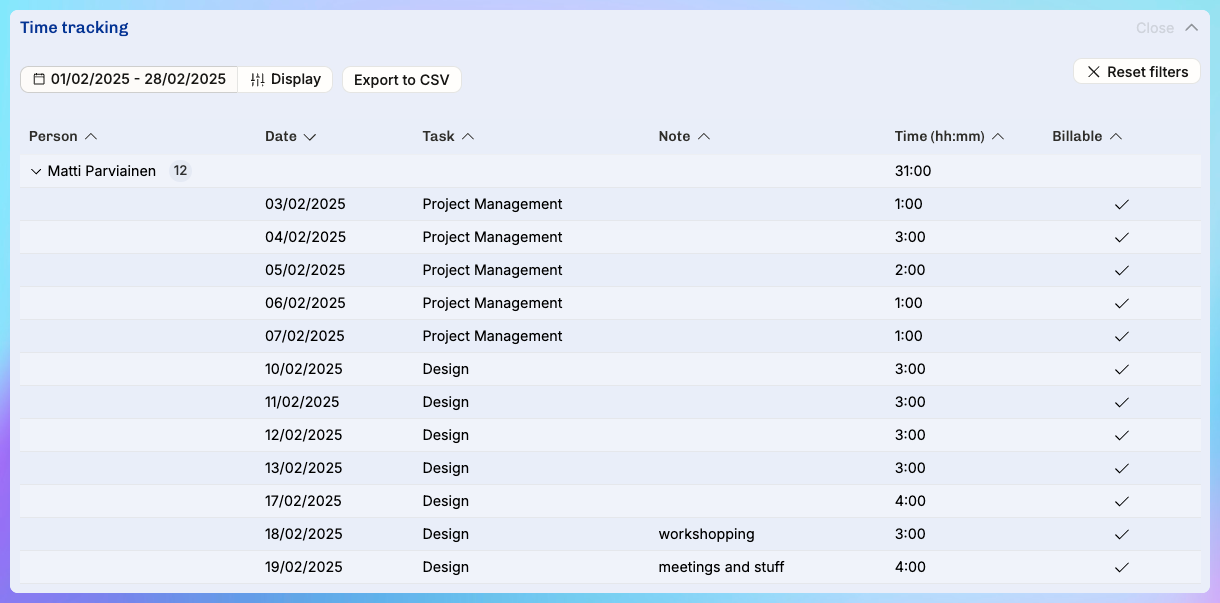Click the calendar icon in date range
This screenshot has height=603, width=1220.
pyautogui.click(x=39, y=79)
